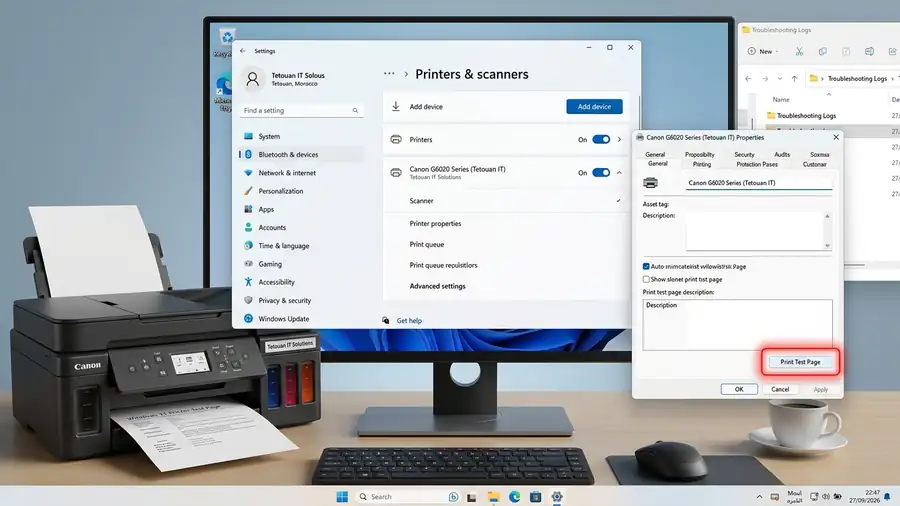Select the System monitor icon in sidebar
Screen dimensions: 900x506
pyautogui.click(x=248, y=136)
